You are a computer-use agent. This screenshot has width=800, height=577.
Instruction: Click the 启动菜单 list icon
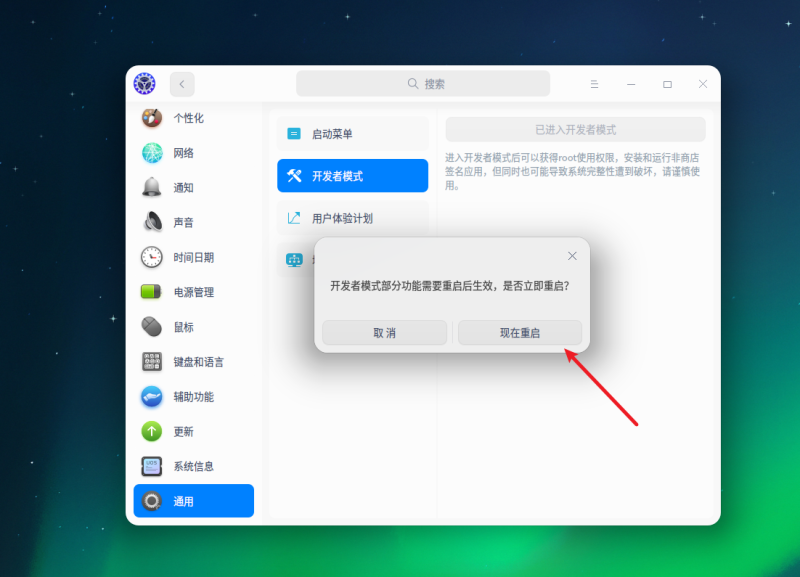point(294,134)
